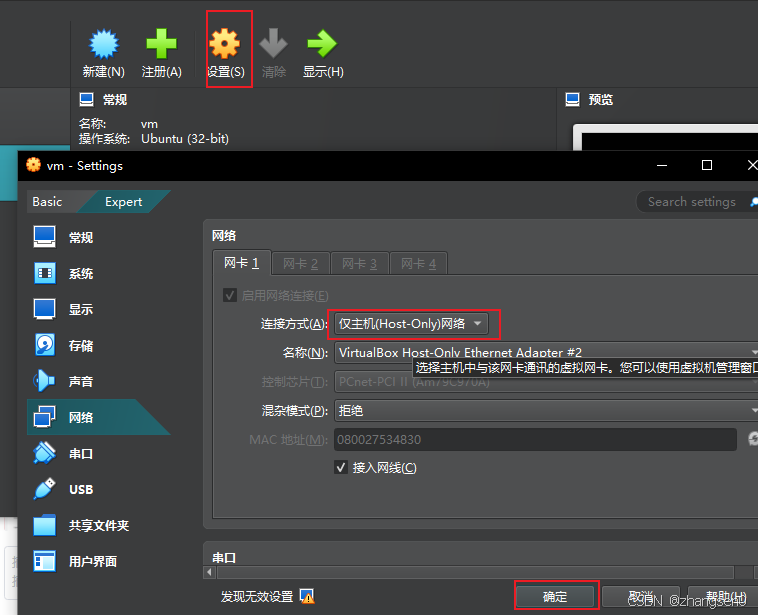Click the Serial Ports (串口) section heading in the panel
758x615 pixels.
(x=224, y=557)
